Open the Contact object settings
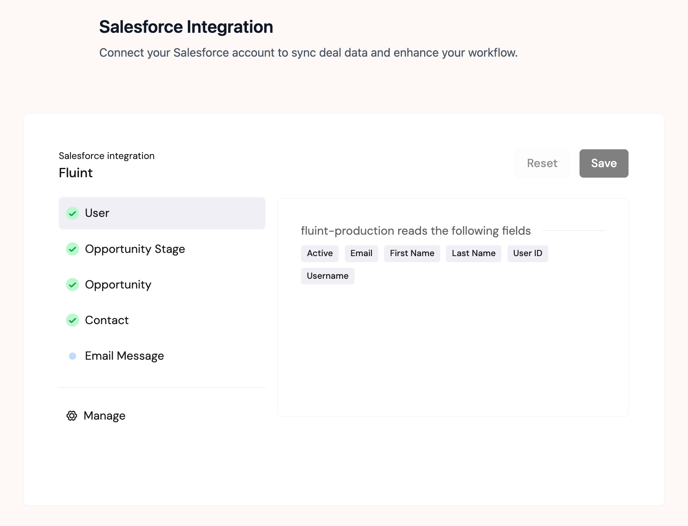688x526 pixels. [107, 320]
